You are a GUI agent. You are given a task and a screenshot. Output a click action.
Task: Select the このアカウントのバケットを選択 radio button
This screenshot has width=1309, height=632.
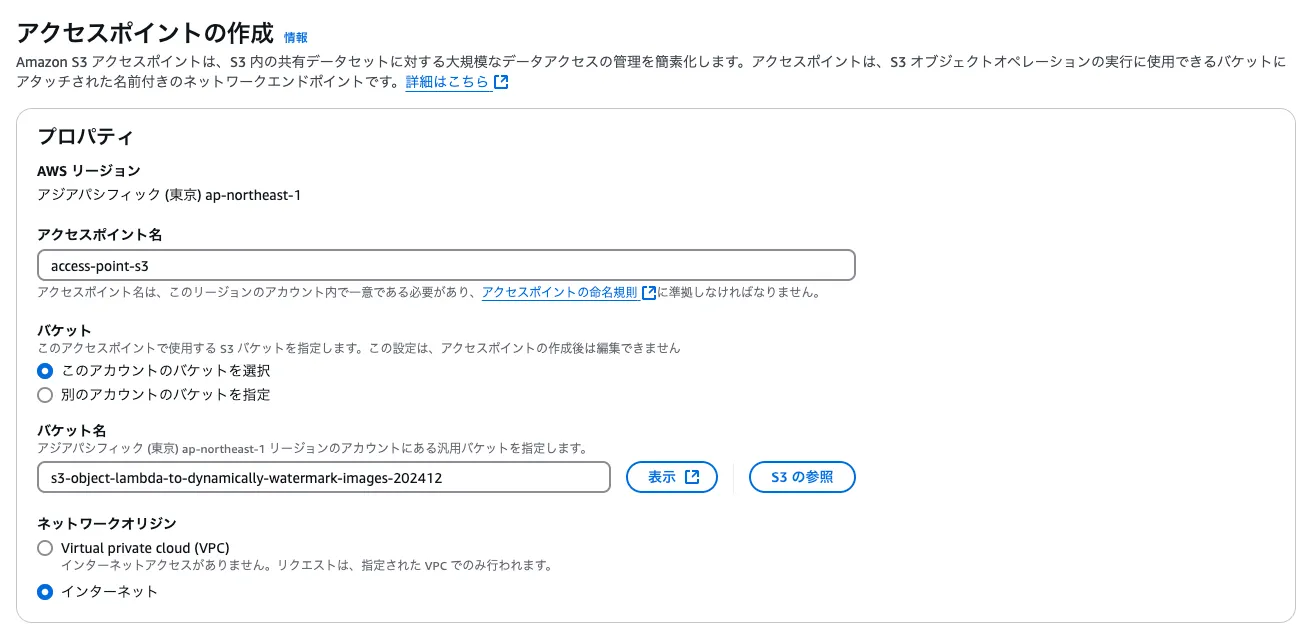pos(45,371)
